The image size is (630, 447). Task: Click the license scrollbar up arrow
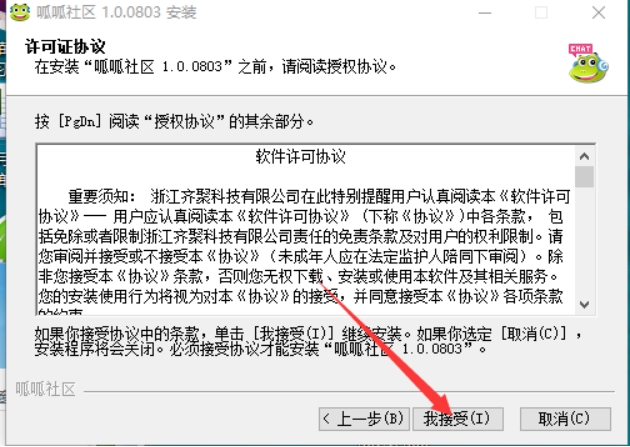[584, 156]
